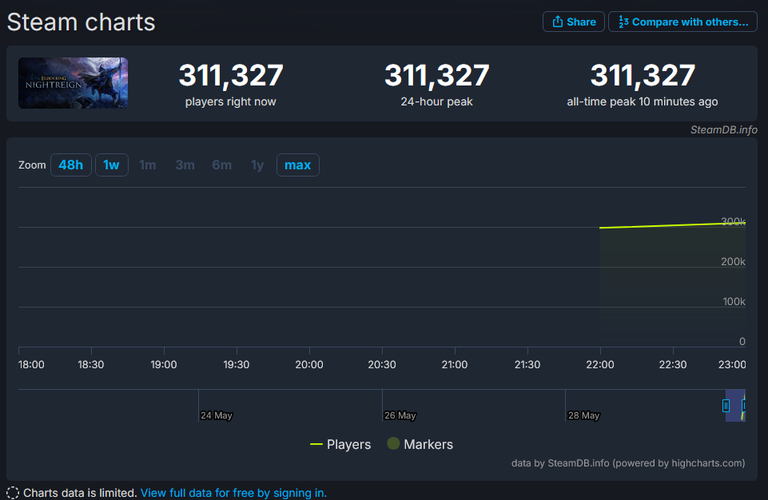
Task: Open the Elden Ring Nightreign game thumbnail
Action: (x=73, y=83)
